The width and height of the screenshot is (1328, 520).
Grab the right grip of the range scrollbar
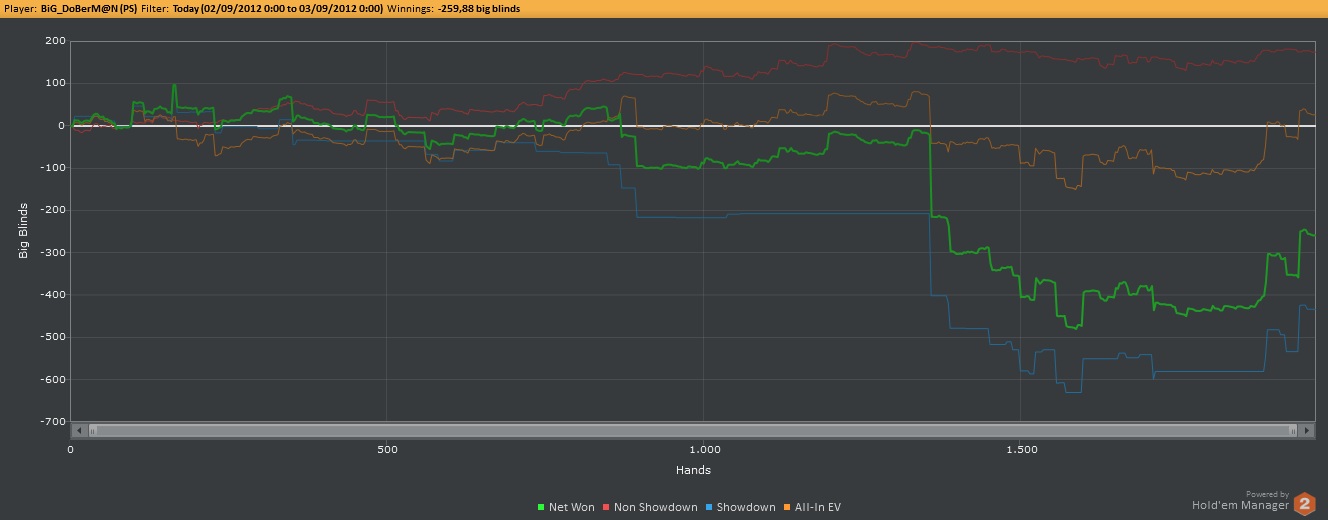(1293, 430)
